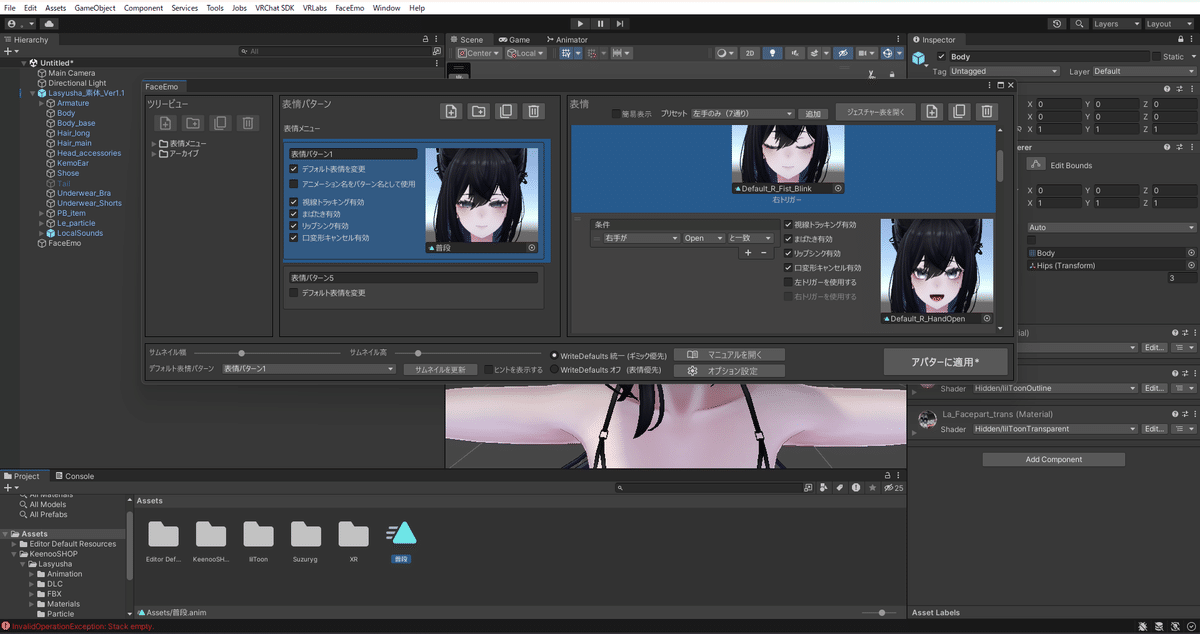Open the Tag Untagged dropdown
Screen dimensions: 1200x634
(1004, 72)
